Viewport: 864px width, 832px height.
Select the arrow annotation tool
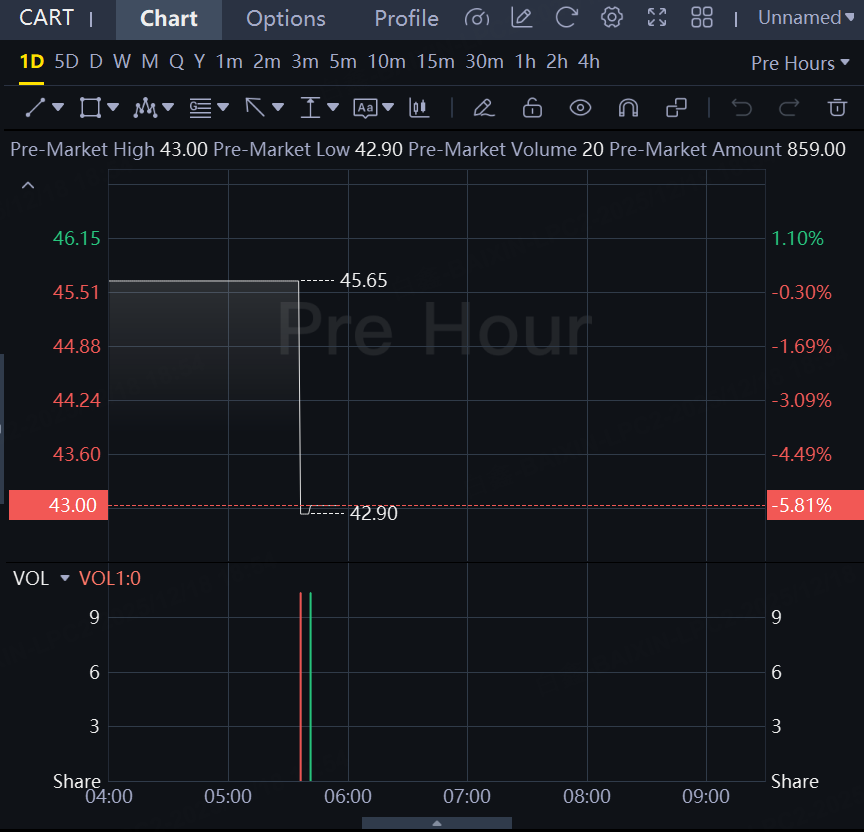point(255,107)
